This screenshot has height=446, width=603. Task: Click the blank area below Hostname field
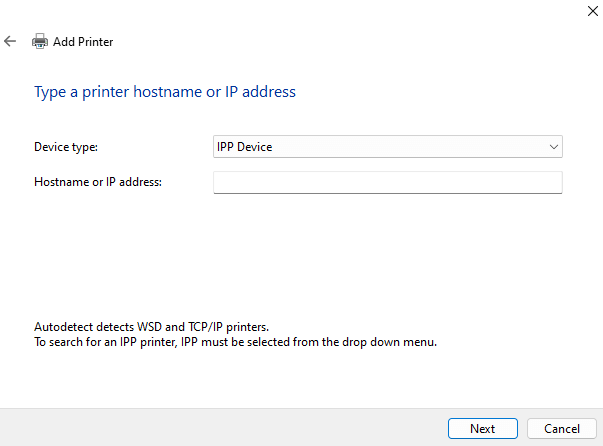pos(300,250)
